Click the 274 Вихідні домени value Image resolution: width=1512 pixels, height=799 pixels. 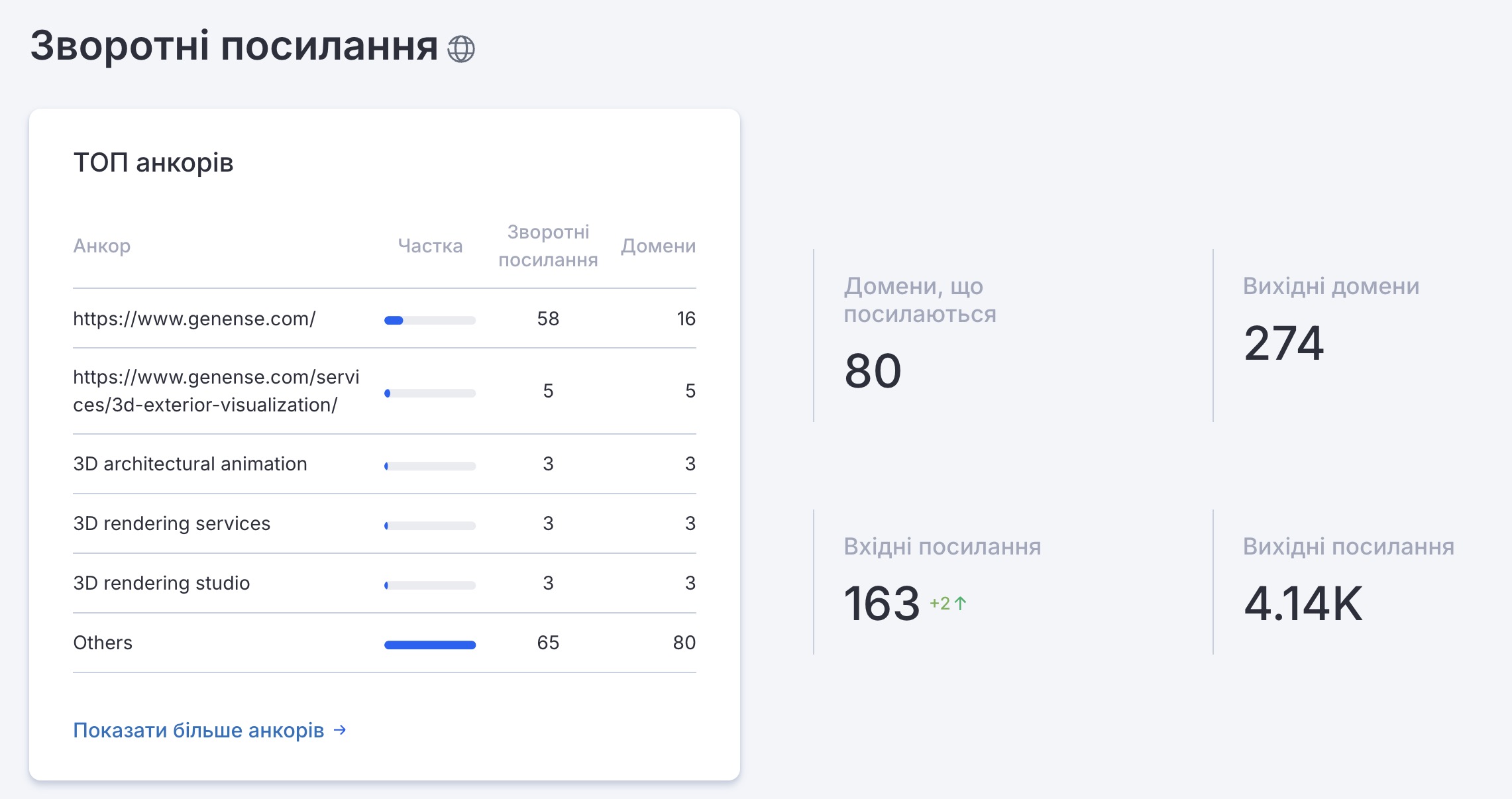[1283, 343]
